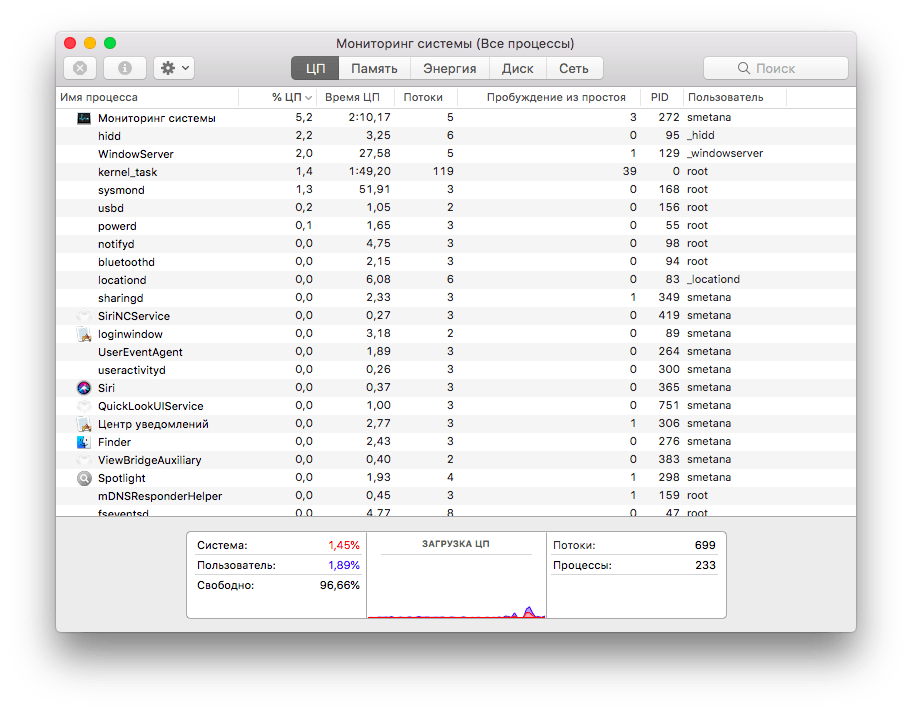This screenshot has width=912, height=712.
Task: Select the WindowServer process row
Action: [456, 154]
